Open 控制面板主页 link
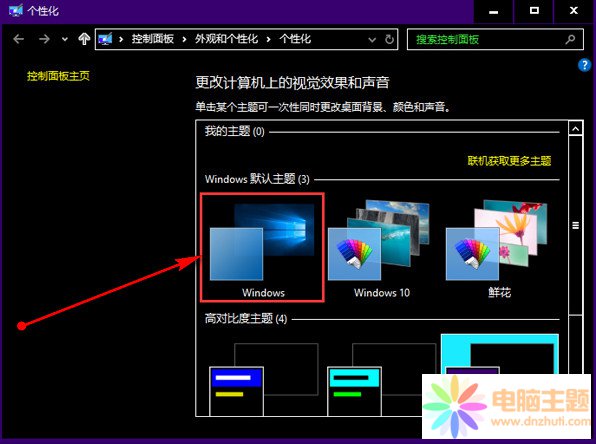Viewport: 596px width, 444px height. [58, 76]
